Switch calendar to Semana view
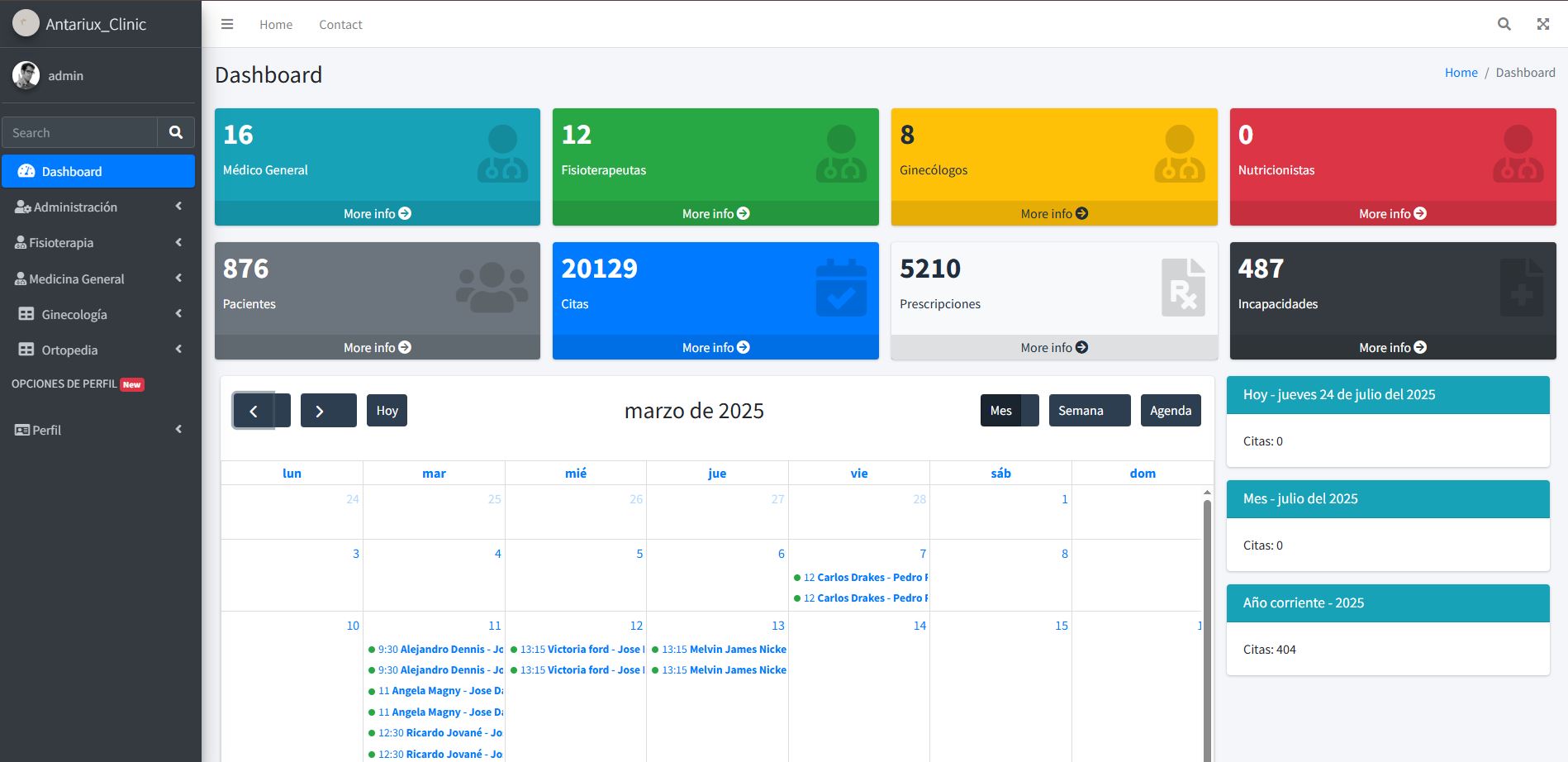 pyautogui.click(x=1081, y=411)
